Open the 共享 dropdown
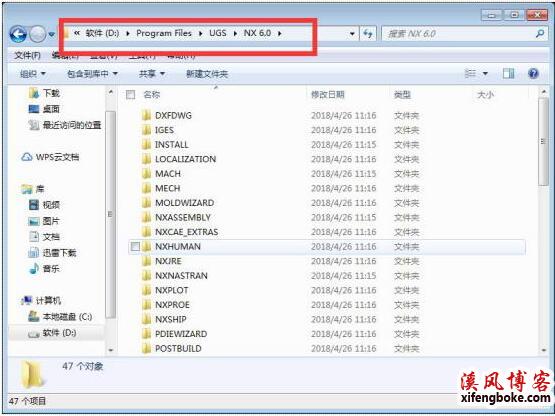 click(x=152, y=74)
